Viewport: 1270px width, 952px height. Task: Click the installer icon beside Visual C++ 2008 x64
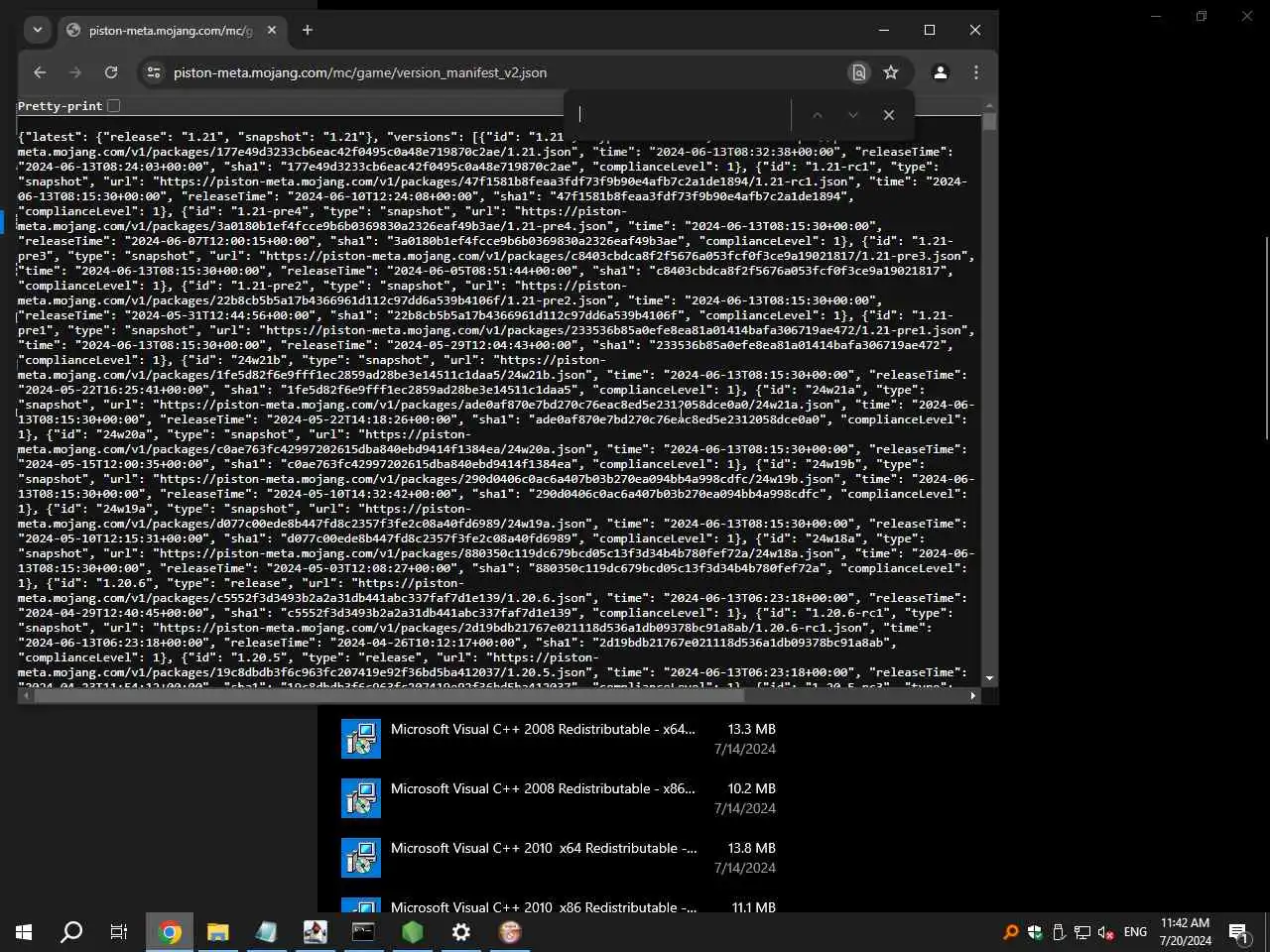(361, 739)
